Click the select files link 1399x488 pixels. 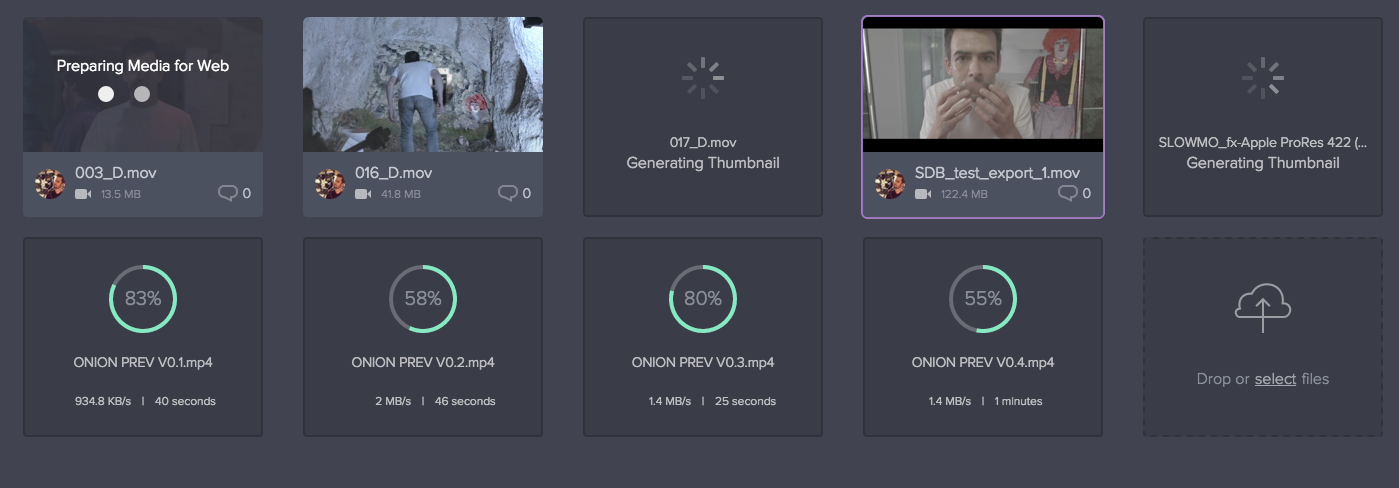(1275, 379)
